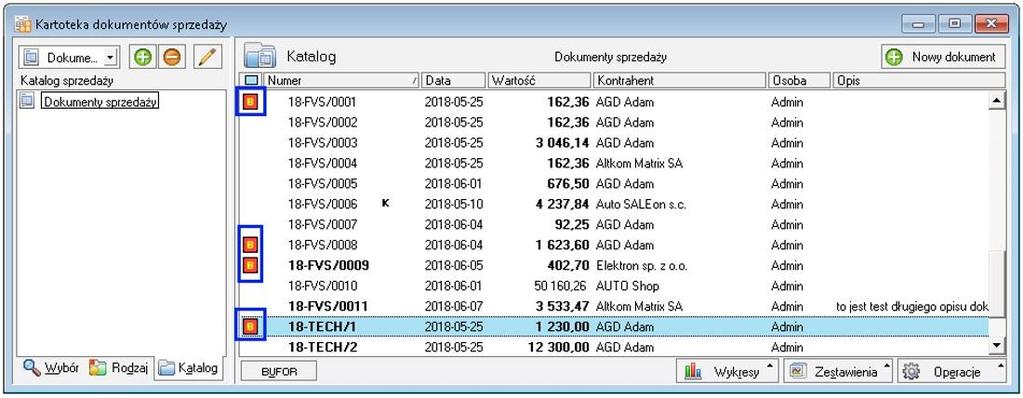
Task: Click date 2018-06-07
Action: pyautogui.click(x=454, y=306)
